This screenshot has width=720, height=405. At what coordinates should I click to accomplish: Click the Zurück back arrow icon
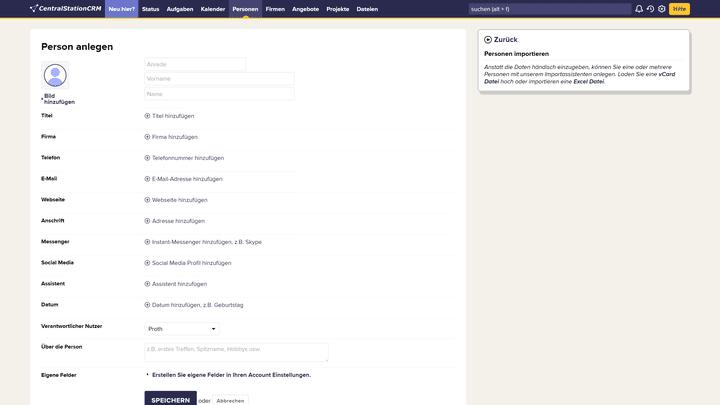click(x=488, y=40)
